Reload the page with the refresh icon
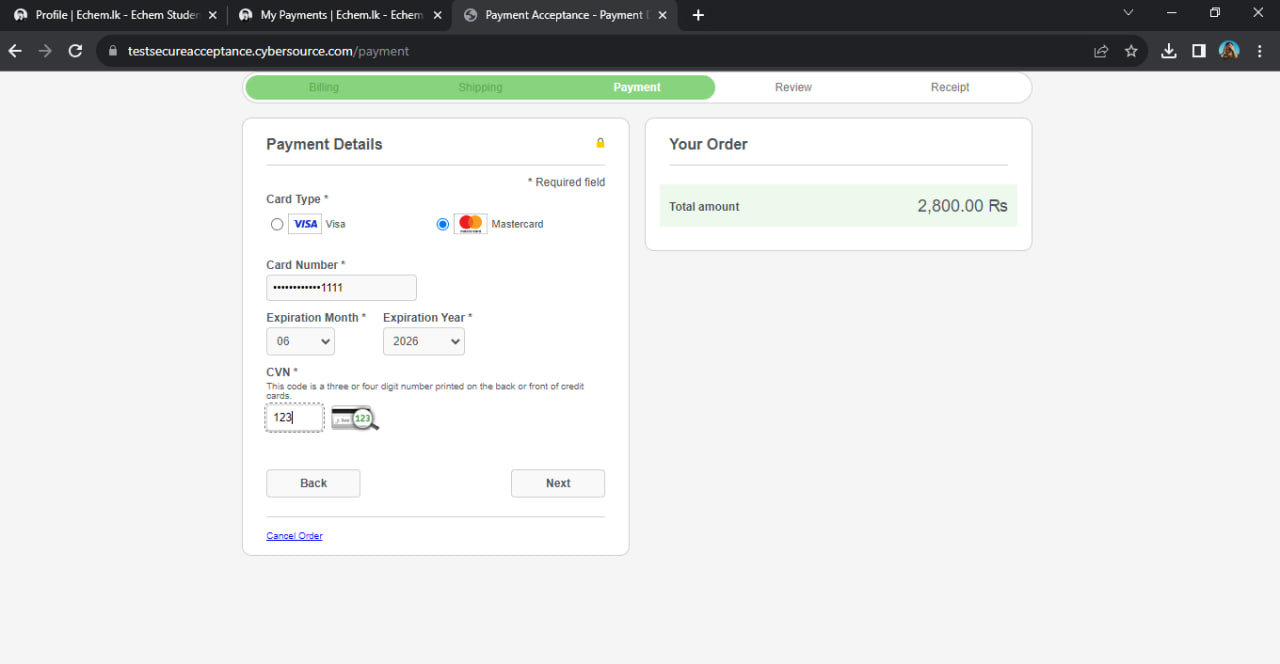Viewport: 1280px width, 664px height. click(75, 51)
